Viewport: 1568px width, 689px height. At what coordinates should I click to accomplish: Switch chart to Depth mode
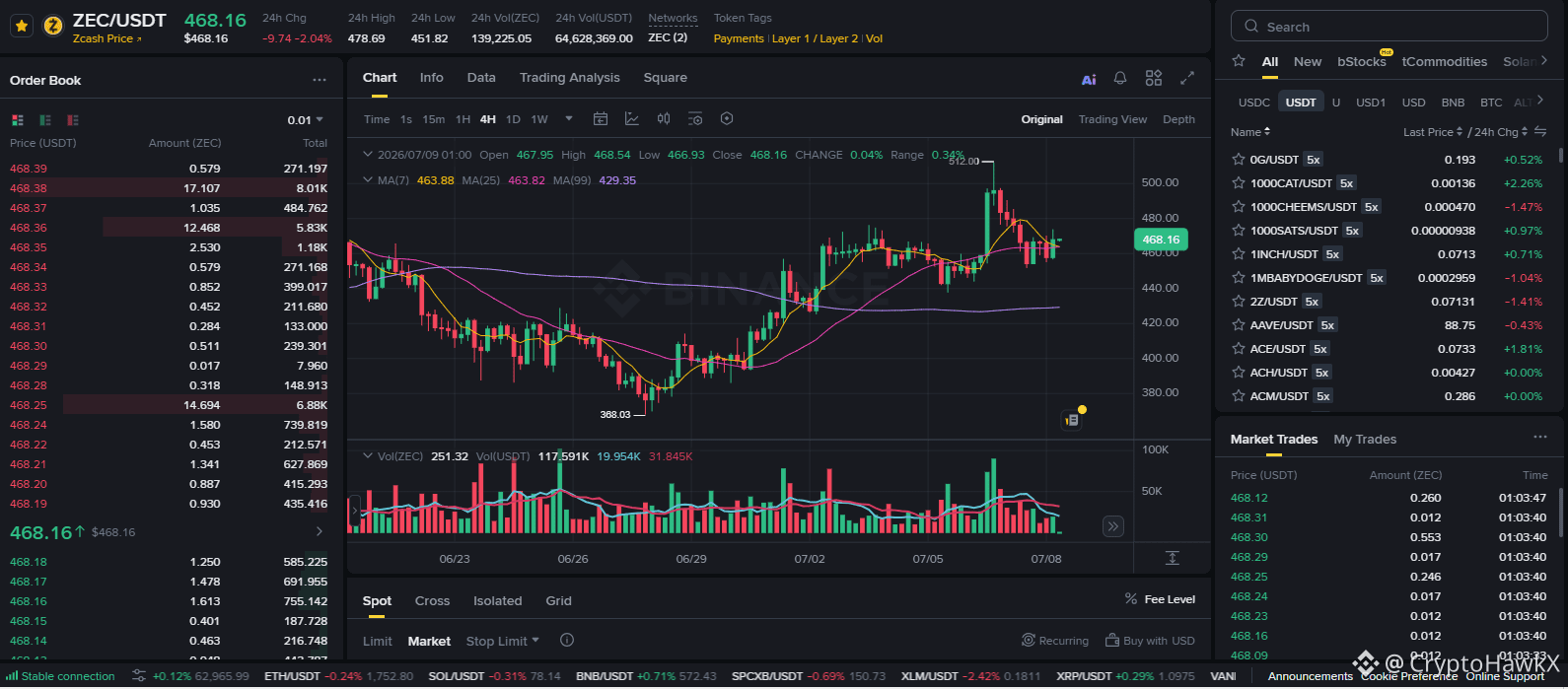tap(1178, 119)
